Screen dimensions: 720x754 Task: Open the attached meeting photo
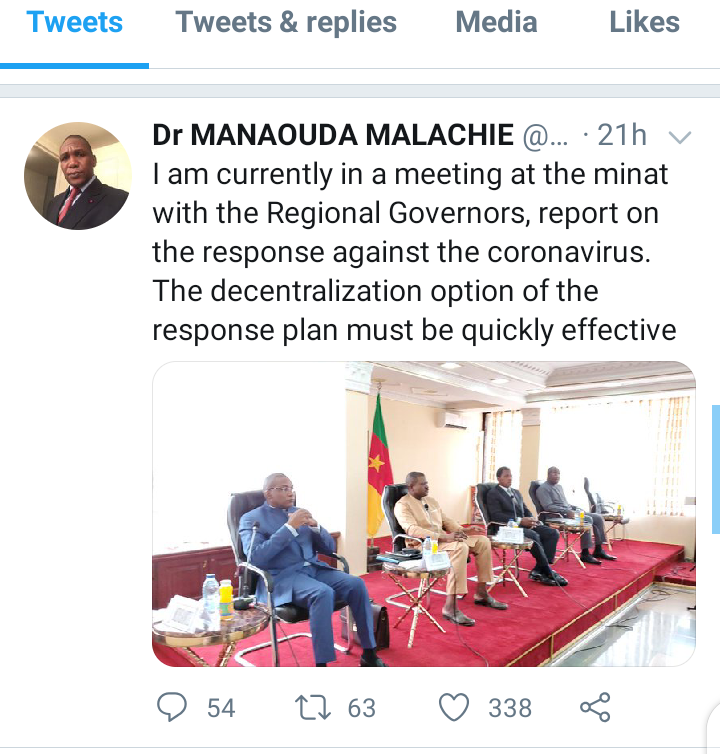tap(424, 514)
